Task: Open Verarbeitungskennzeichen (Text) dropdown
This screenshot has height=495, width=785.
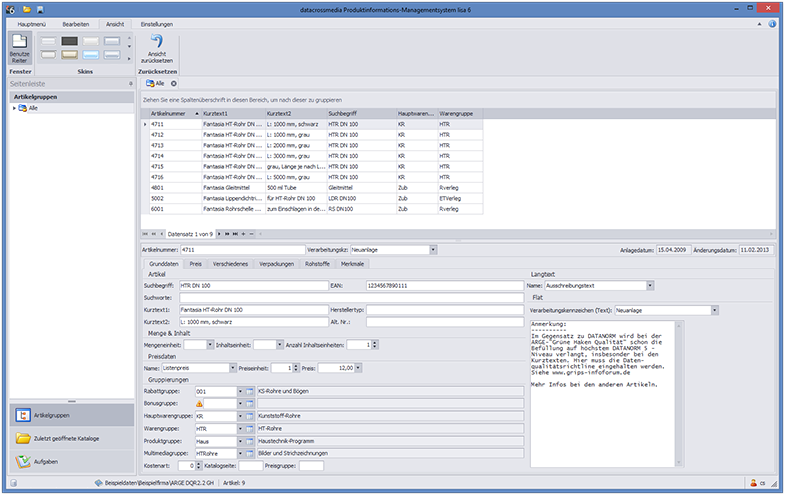Action: [x=715, y=311]
